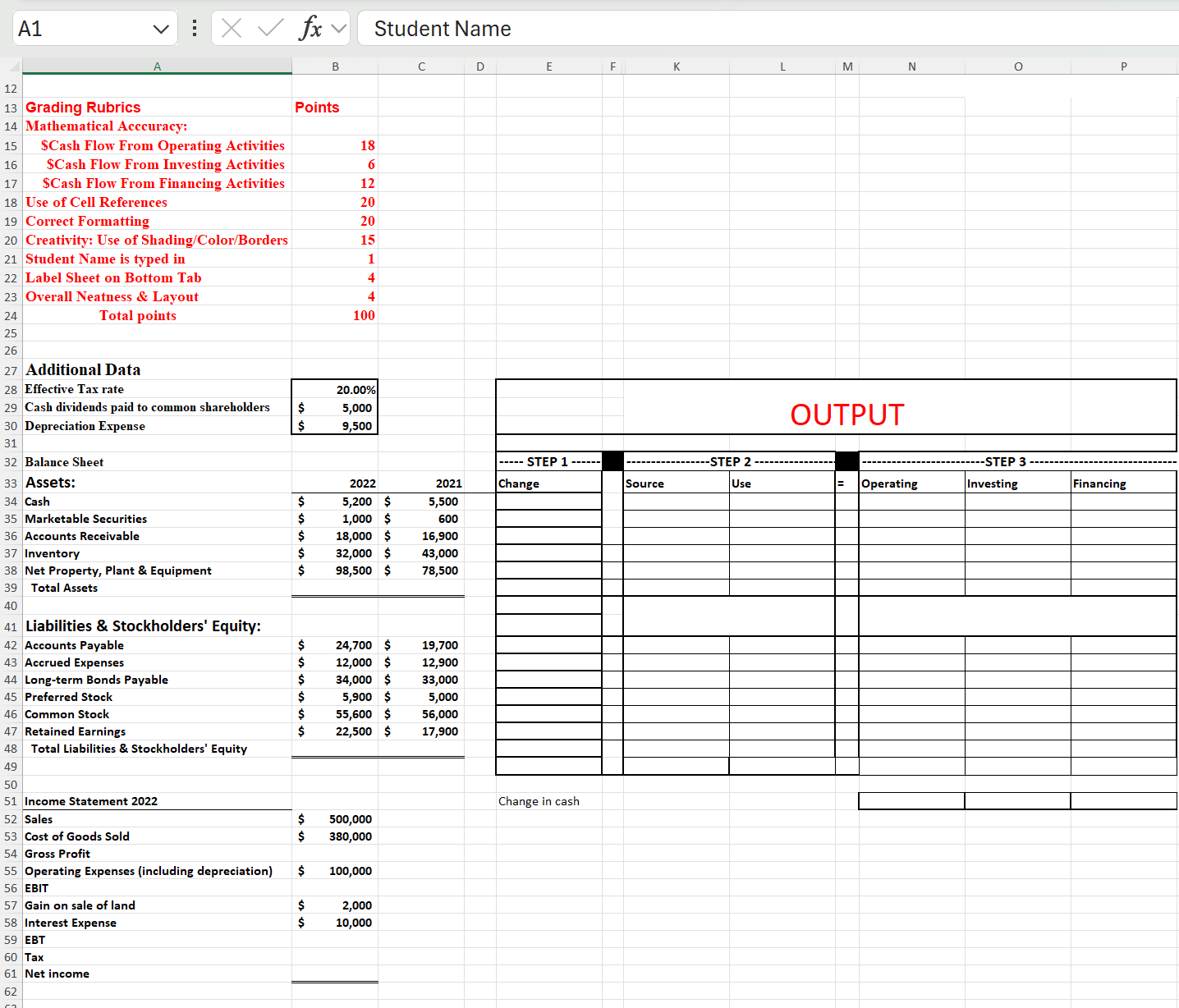
Task: Select "Creativity: Use of Shading/Color/Borders" cell
Action: (157, 240)
